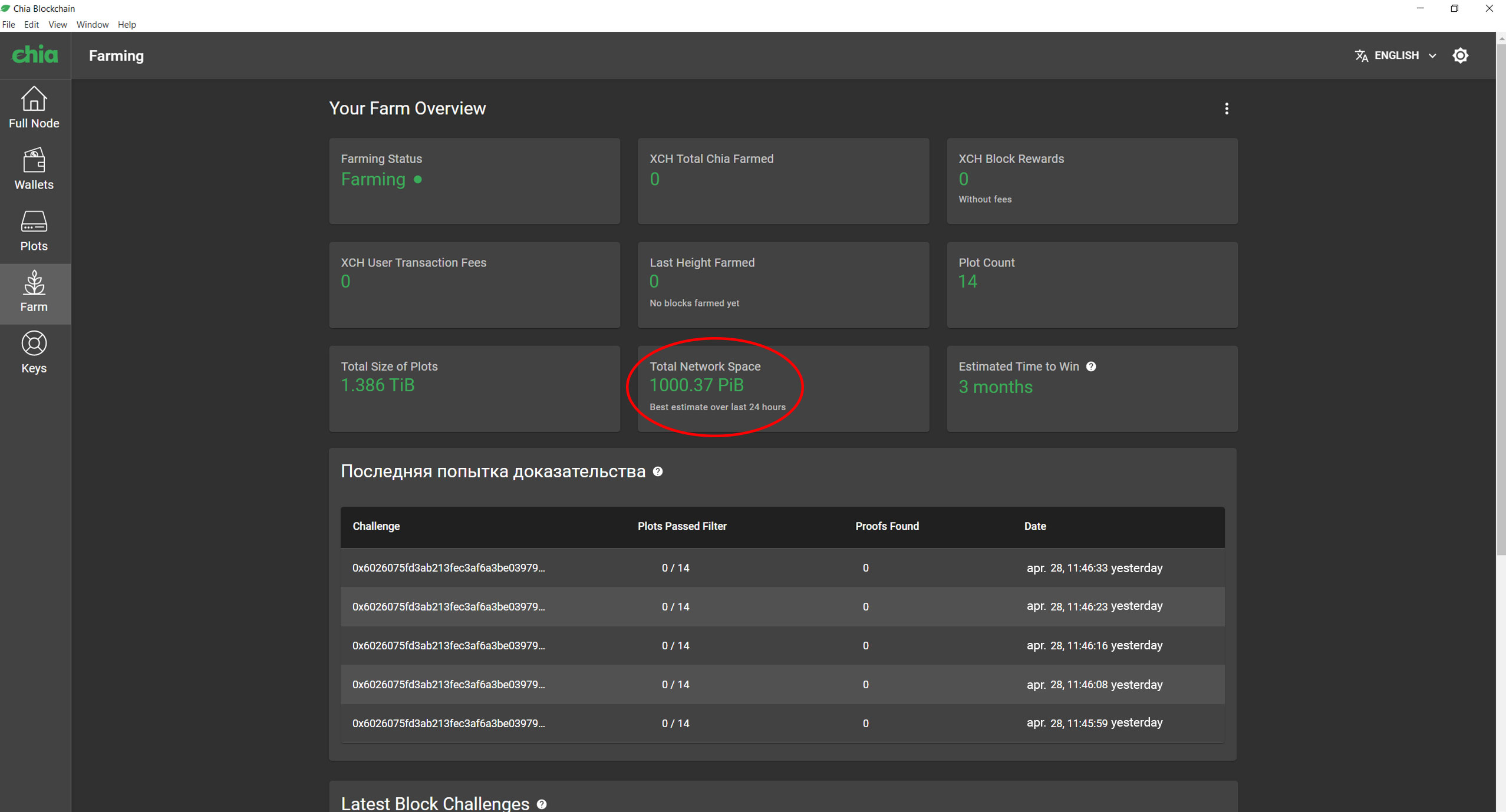Click the Last Height Farmed label
Screen dimensions: 1506x812
pos(702,263)
